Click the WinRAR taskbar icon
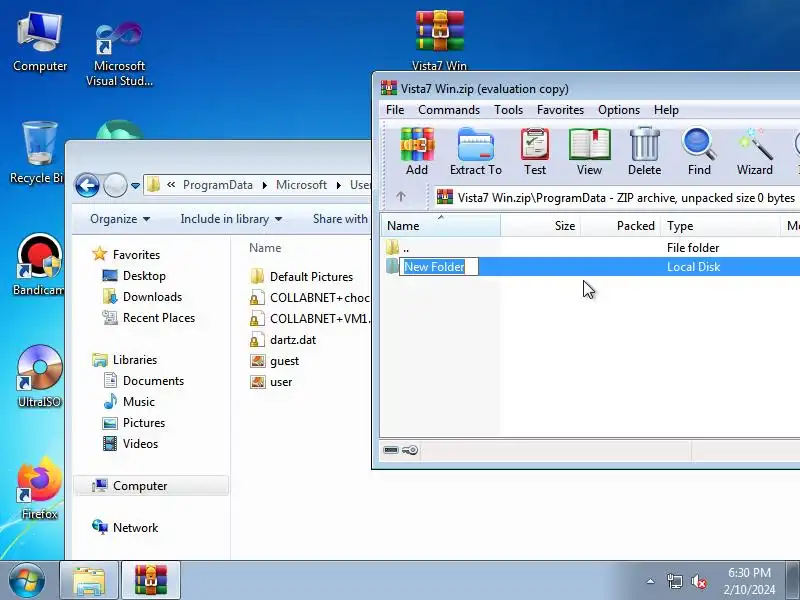Screen dimensions: 800x600 [151, 581]
